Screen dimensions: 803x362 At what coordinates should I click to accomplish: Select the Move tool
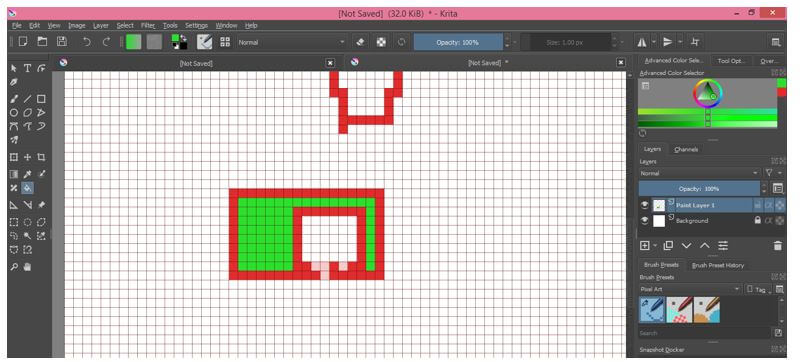coord(28,157)
